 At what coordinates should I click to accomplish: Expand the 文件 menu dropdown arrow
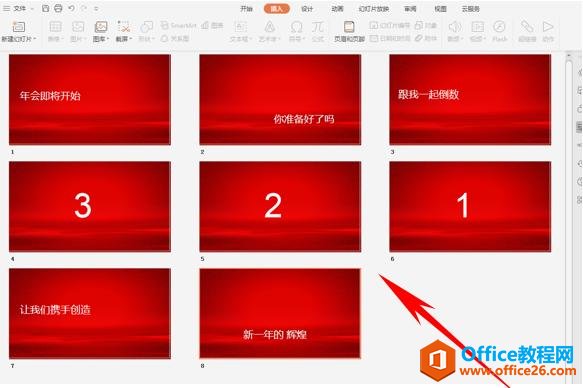click(x=32, y=8)
